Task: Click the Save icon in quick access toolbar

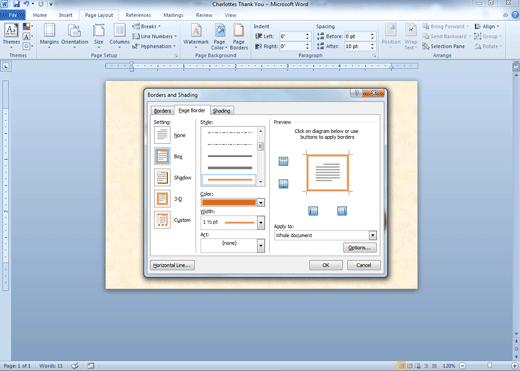Action: click(x=16, y=4)
